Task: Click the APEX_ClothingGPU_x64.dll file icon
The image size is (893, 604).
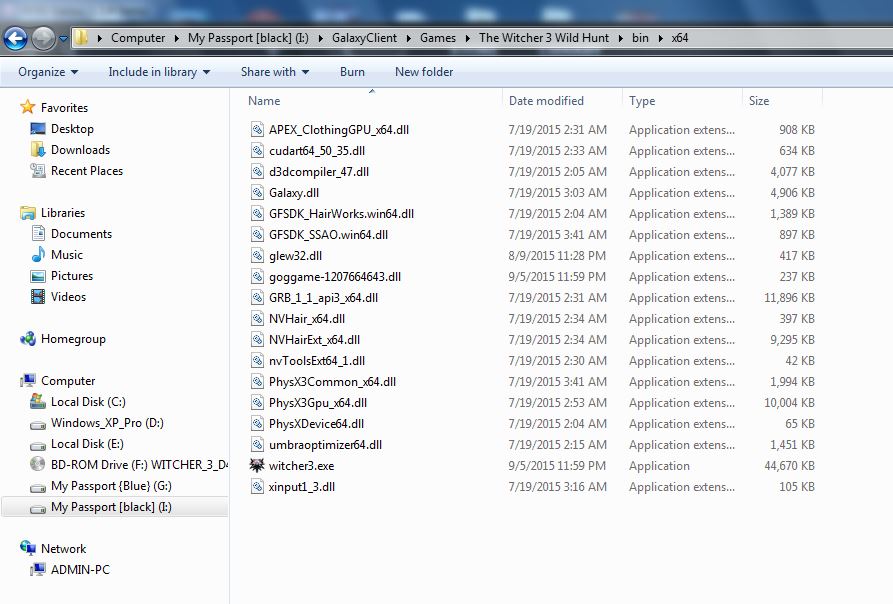Action: click(x=257, y=129)
